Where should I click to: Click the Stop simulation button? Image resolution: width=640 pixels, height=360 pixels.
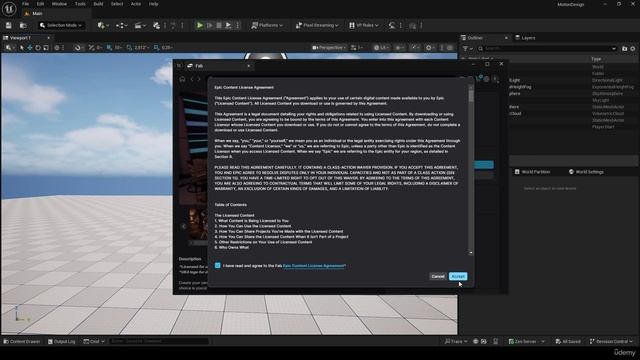(x=219, y=25)
